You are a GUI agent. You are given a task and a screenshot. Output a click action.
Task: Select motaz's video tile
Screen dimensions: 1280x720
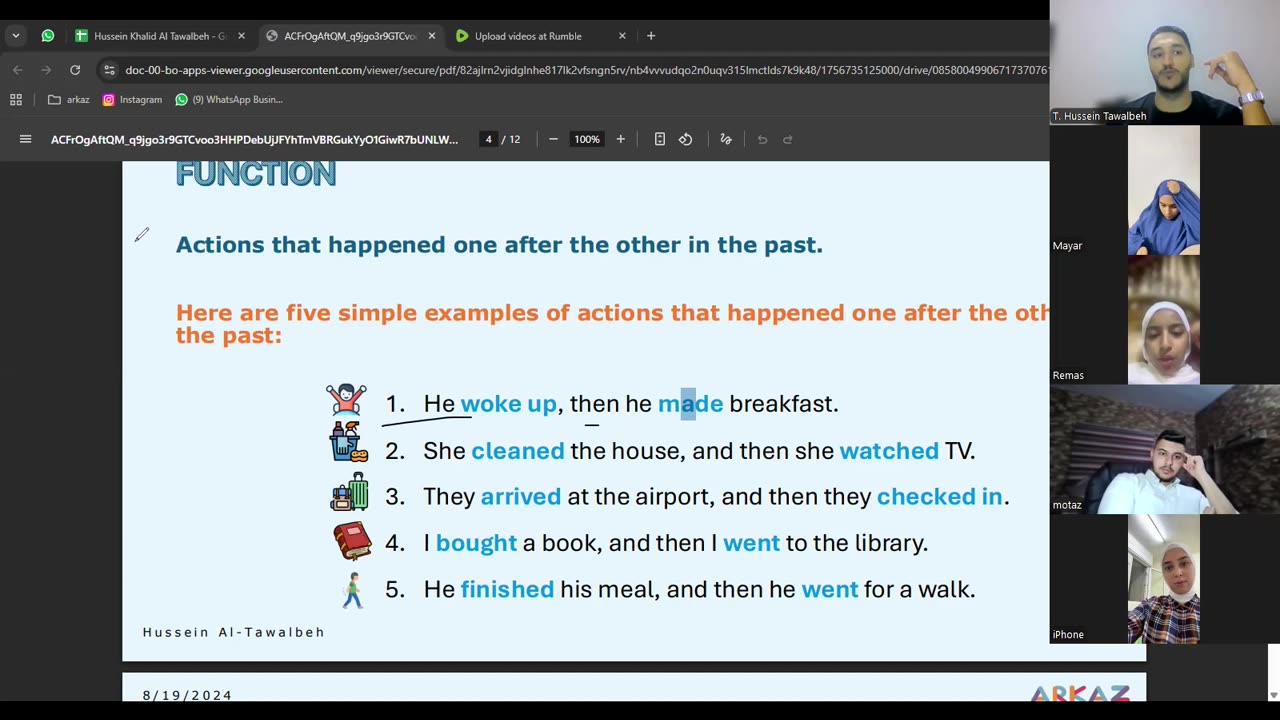(x=1165, y=450)
